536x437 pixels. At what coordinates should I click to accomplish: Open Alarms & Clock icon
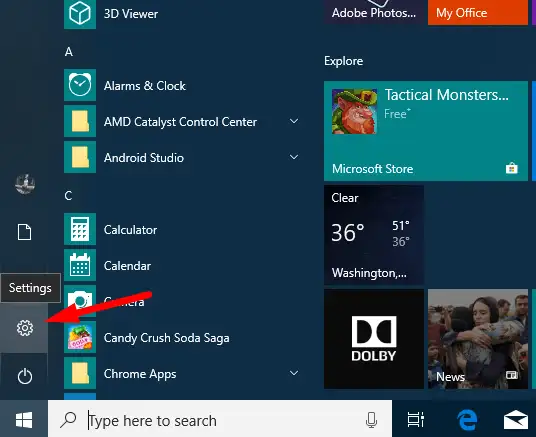[x=80, y=85]
